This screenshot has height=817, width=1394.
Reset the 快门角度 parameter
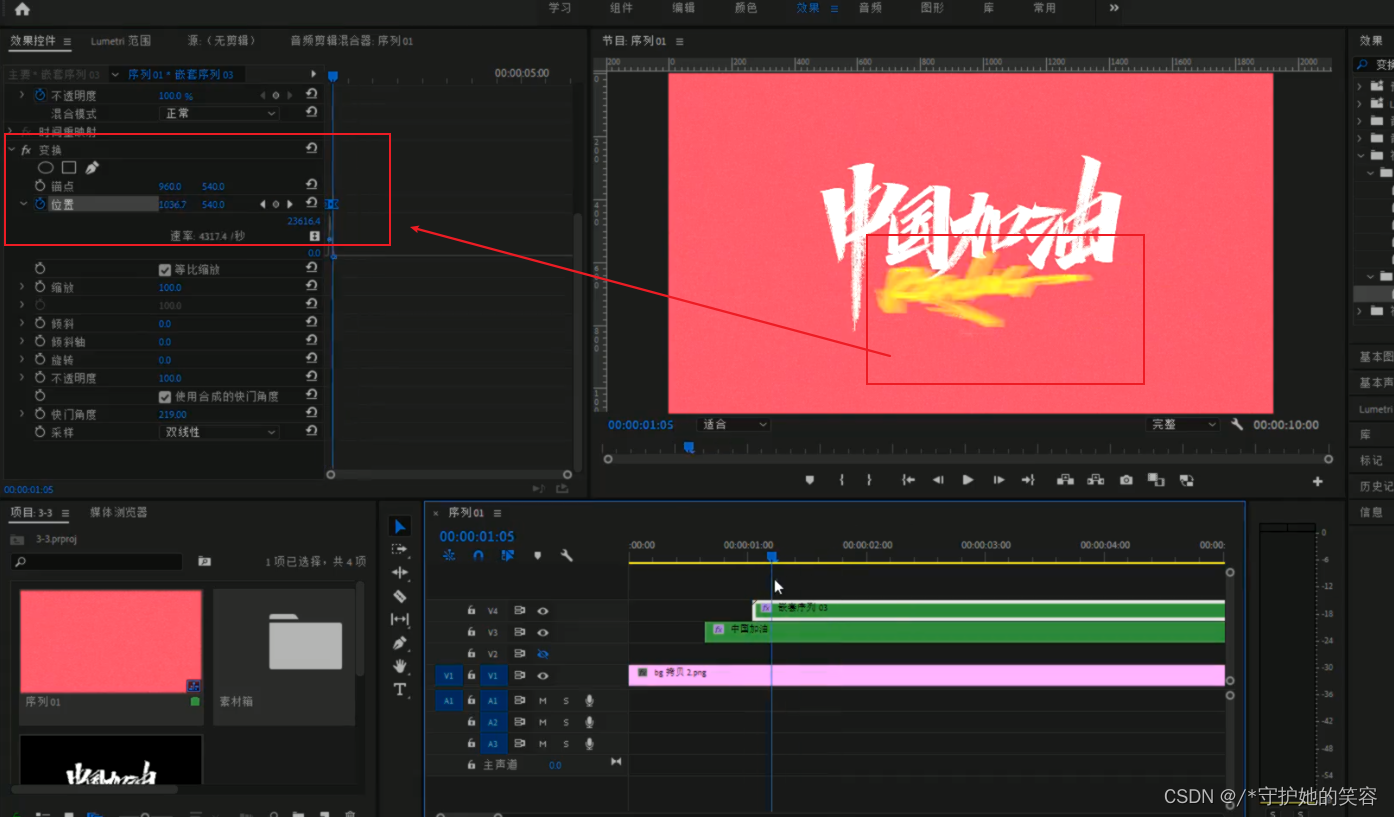pos(312,413)
